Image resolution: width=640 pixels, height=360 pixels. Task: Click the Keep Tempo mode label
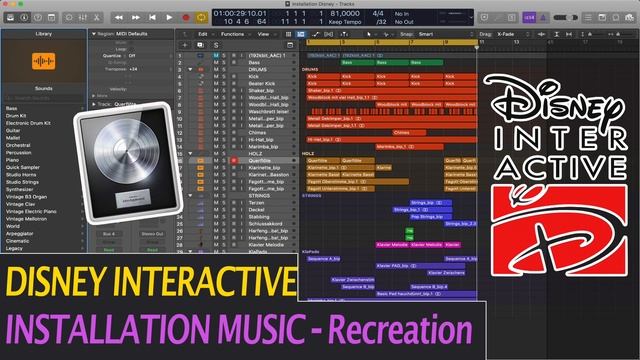345,22
